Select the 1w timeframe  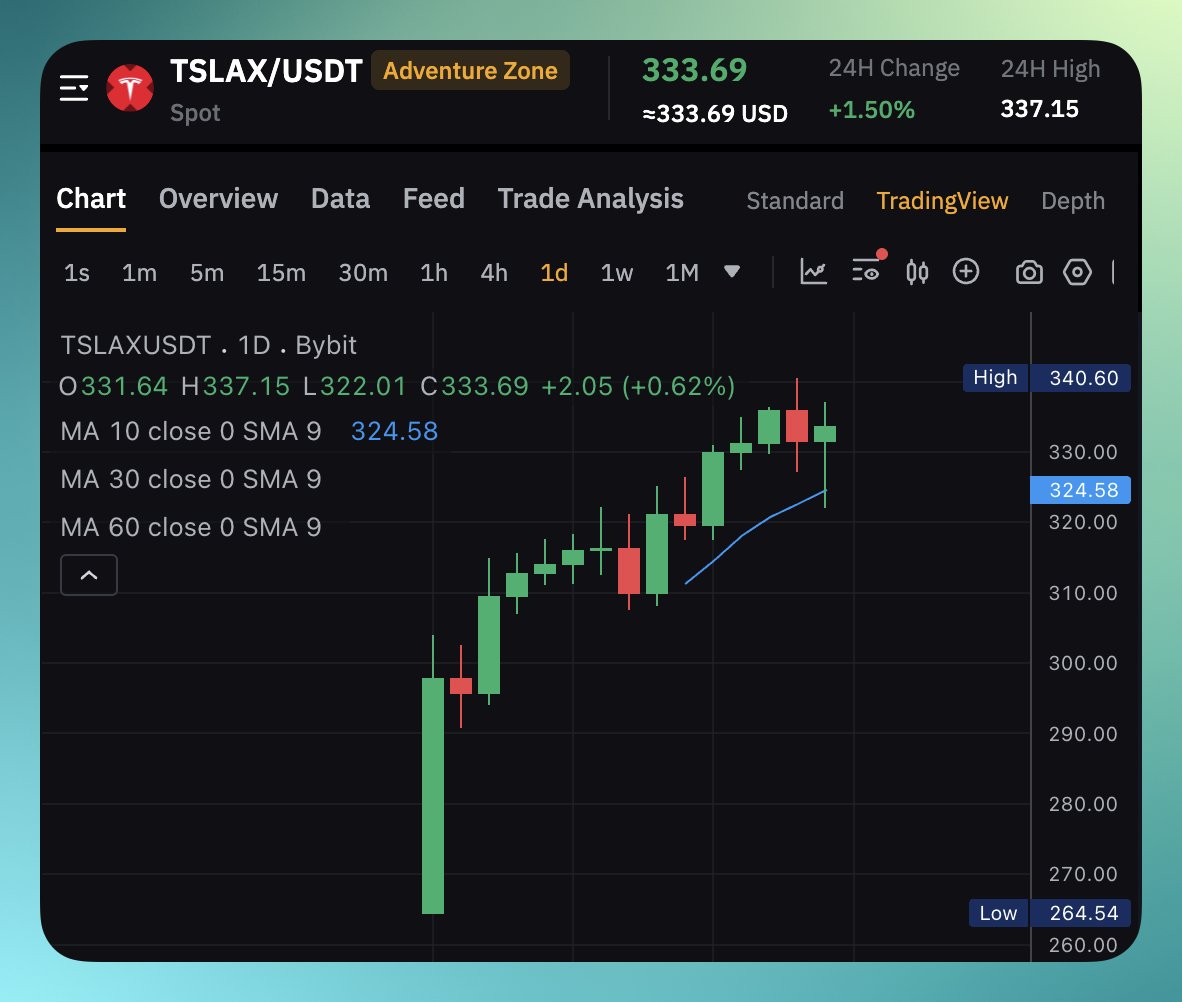click(617, 272)
